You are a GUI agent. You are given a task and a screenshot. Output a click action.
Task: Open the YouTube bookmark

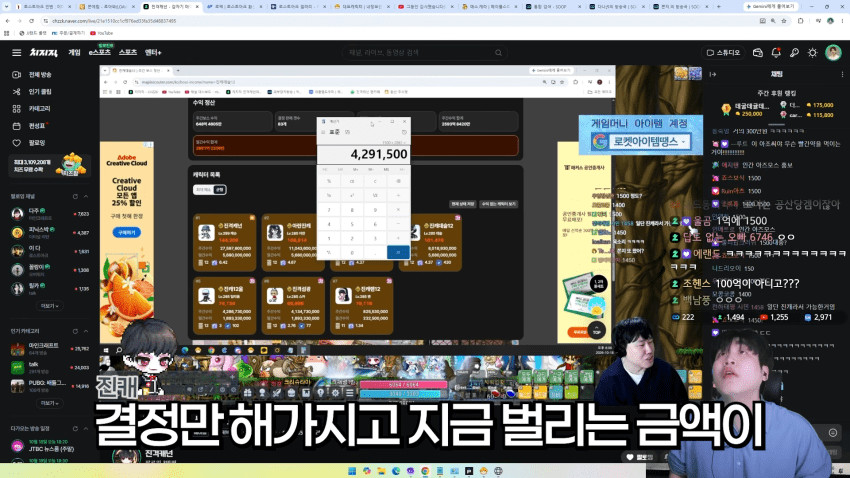click(x=102, y=33)
